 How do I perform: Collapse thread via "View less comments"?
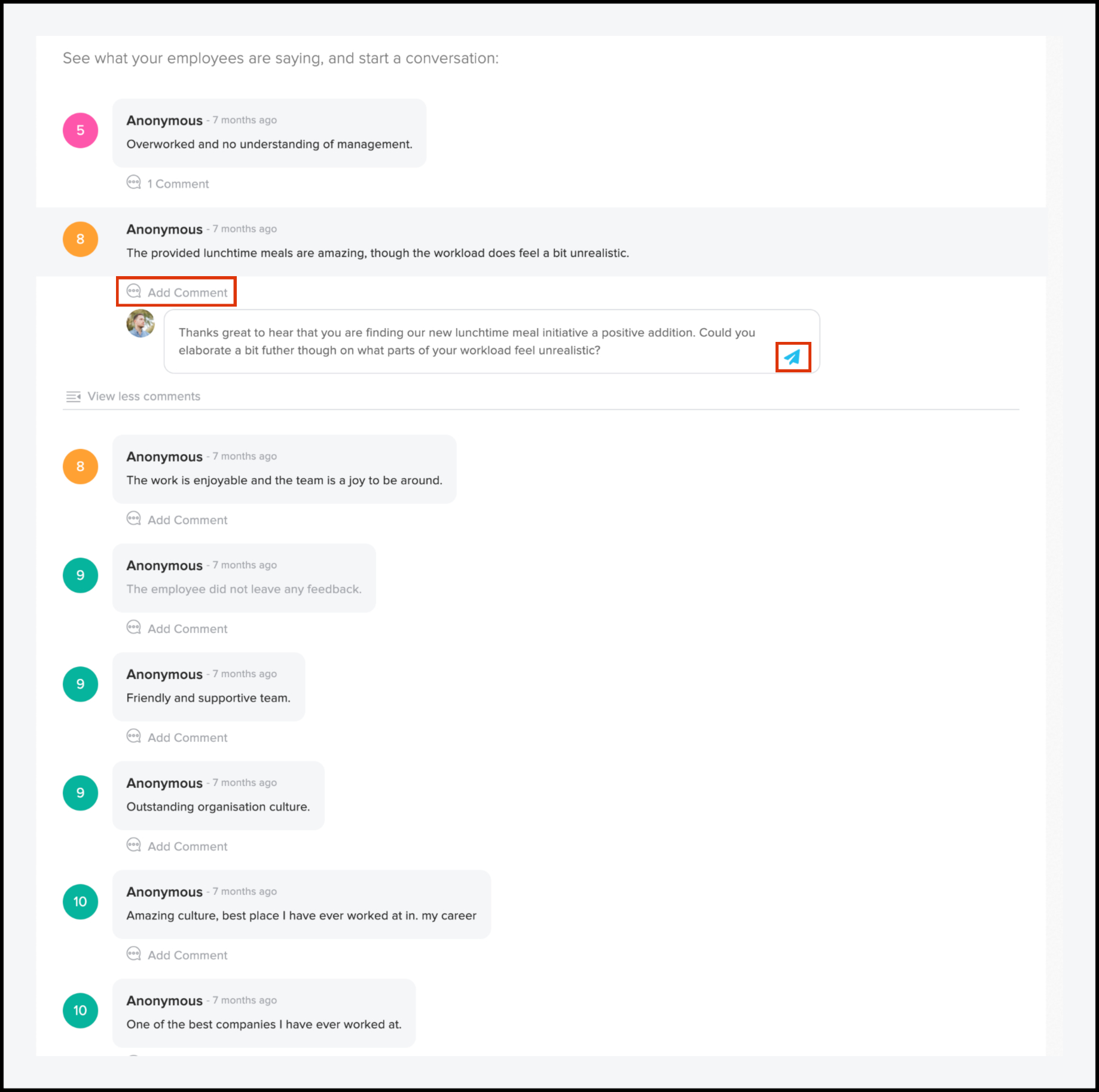pyautogui.click(x=144, y=396)
